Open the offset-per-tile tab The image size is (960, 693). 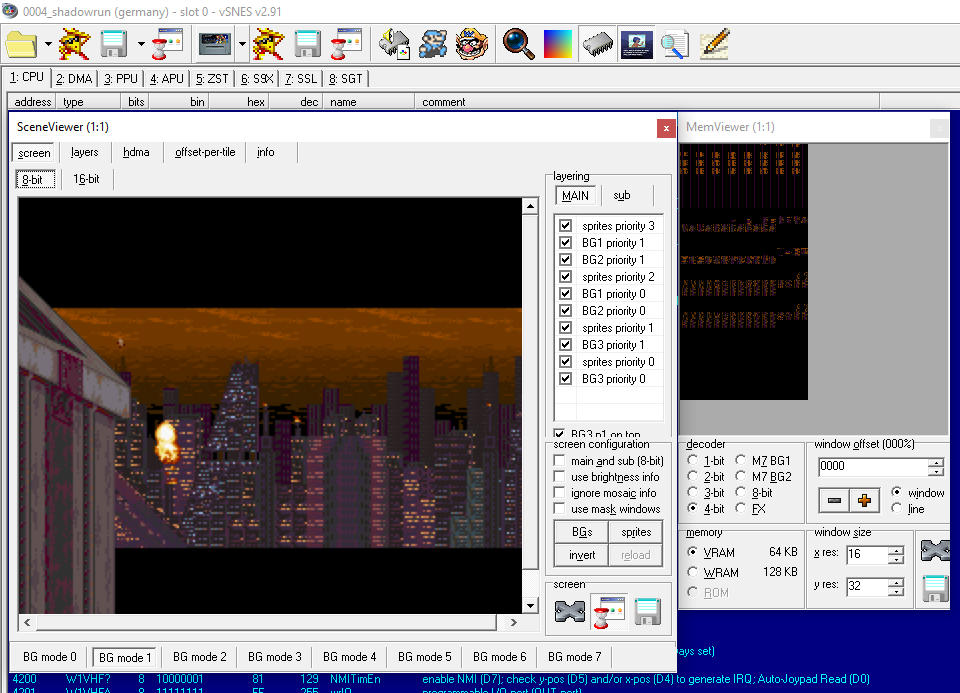(x=205, y=152)
